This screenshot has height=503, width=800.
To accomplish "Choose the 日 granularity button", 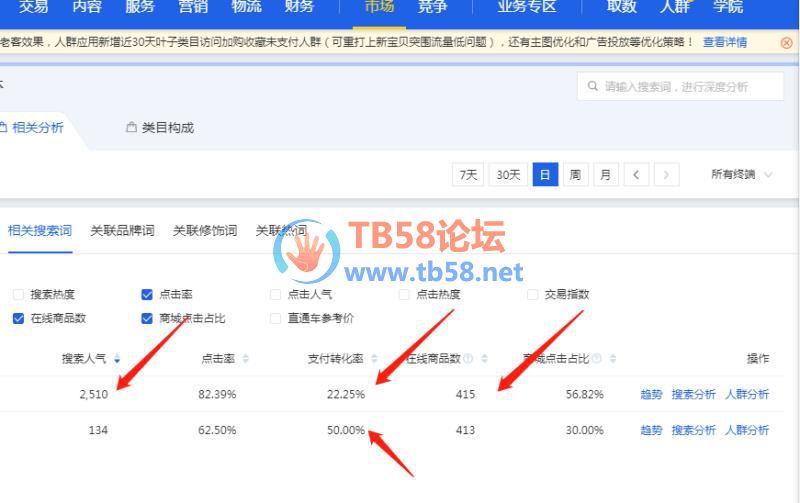I will (545, 175).
